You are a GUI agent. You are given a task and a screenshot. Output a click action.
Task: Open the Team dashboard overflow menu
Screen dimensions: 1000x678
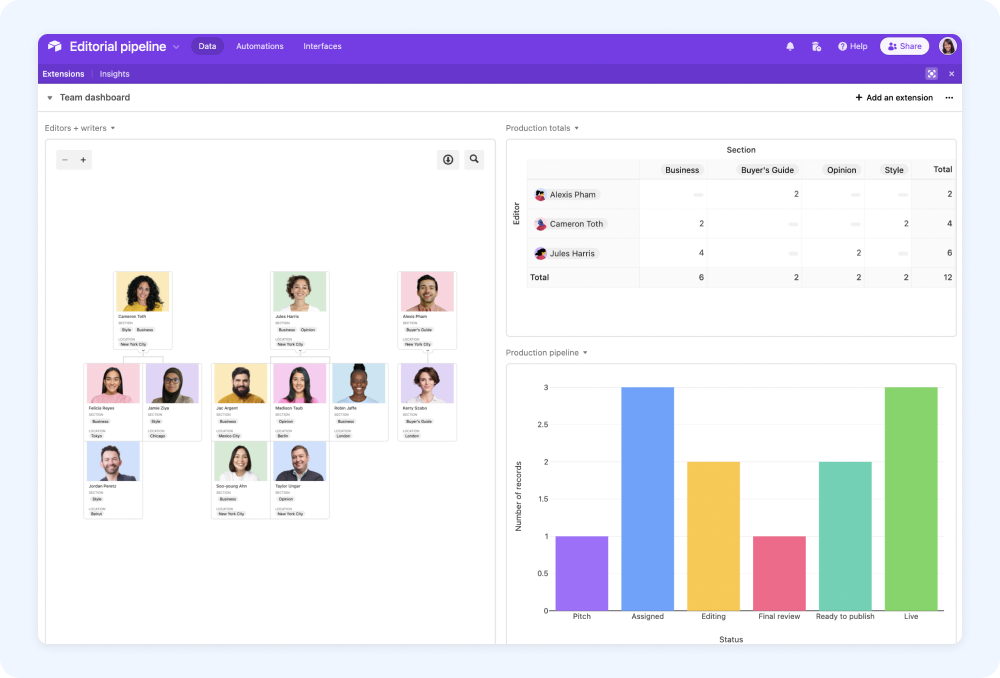pos(948,97)
